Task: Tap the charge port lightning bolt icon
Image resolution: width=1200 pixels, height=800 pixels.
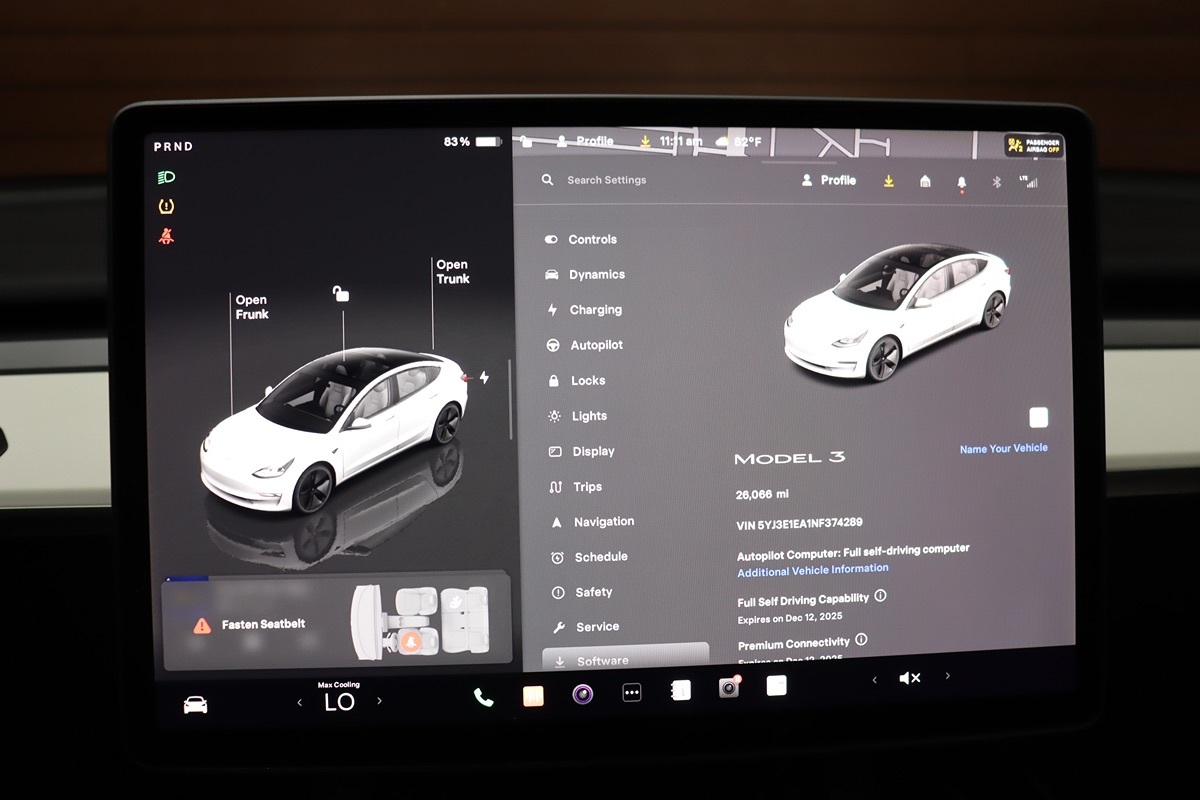Action: pos(484,377)
